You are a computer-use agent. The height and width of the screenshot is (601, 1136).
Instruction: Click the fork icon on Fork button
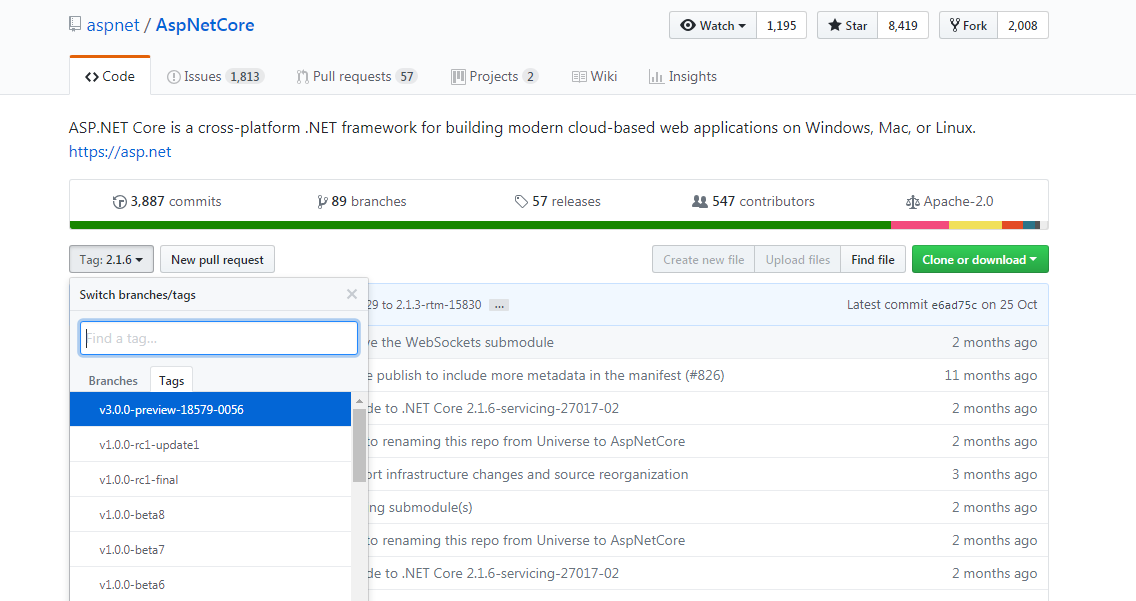pyautogui.click(x=955, y=25)
